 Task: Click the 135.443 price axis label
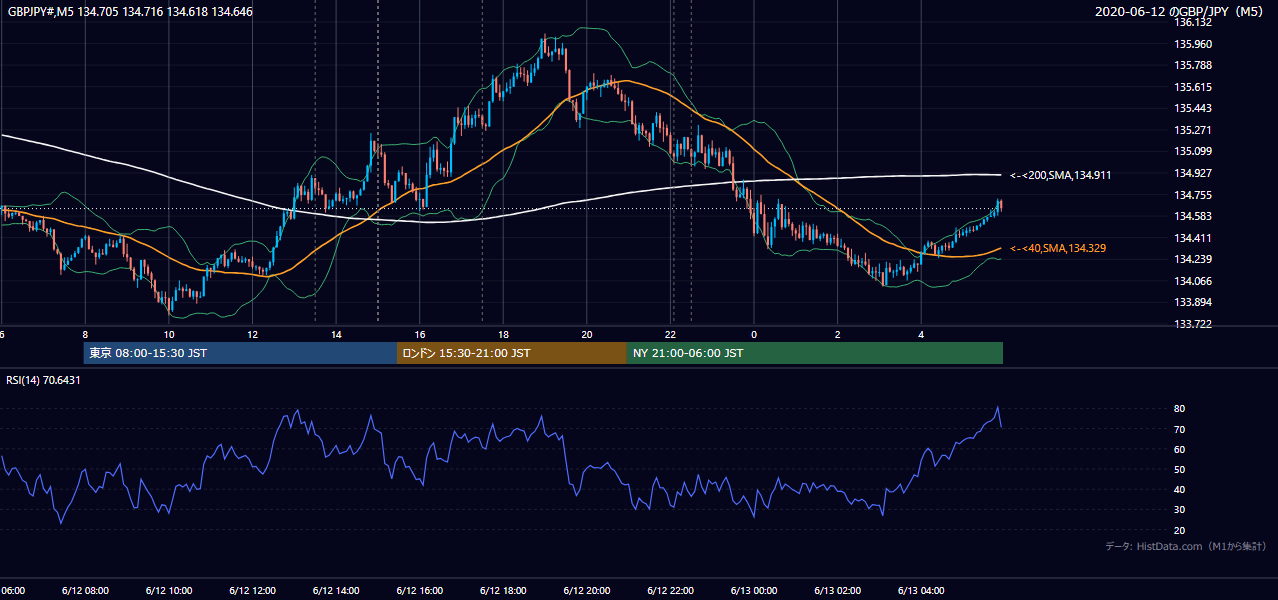click(x=1193, y=109)
